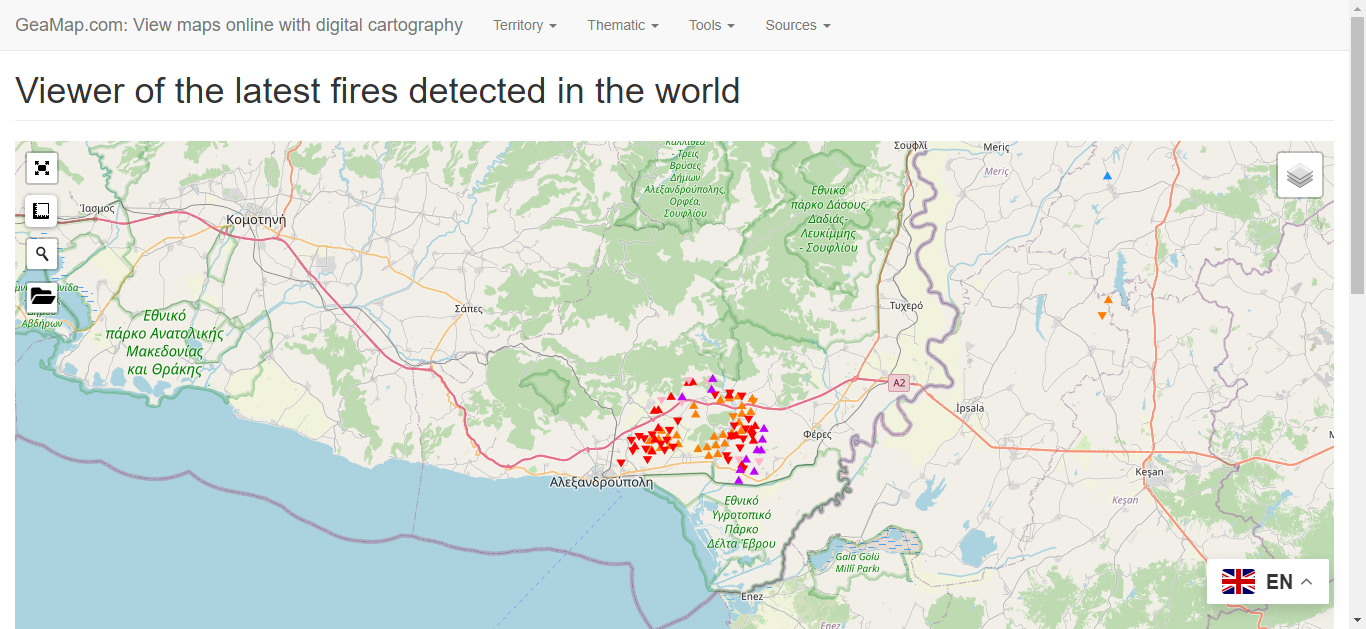Toggle fullscreen map view
Image resolution: width=1366 pixels, height=629 pixels.
(42, 168)
